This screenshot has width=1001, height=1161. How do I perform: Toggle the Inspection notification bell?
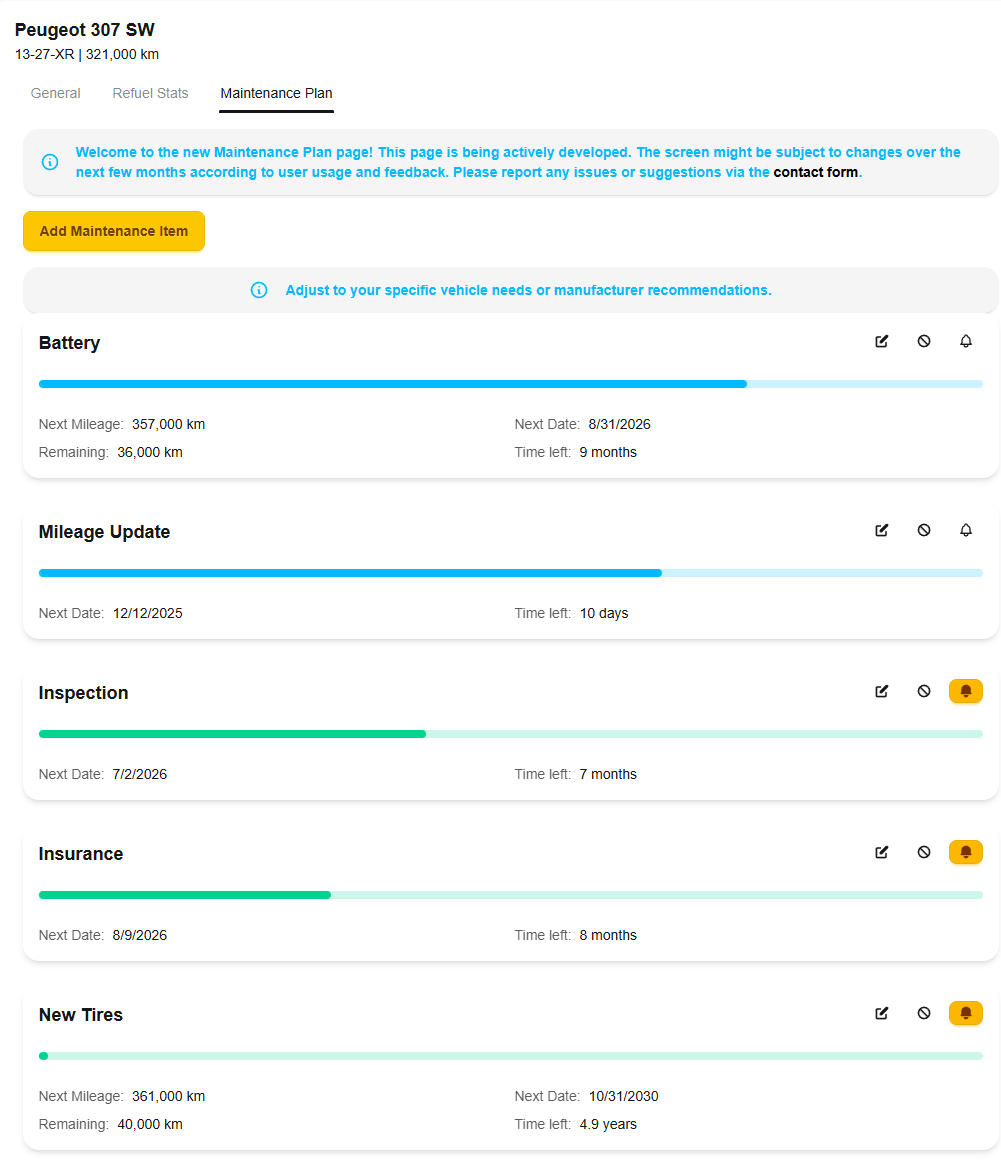click(x=964, y=691)
